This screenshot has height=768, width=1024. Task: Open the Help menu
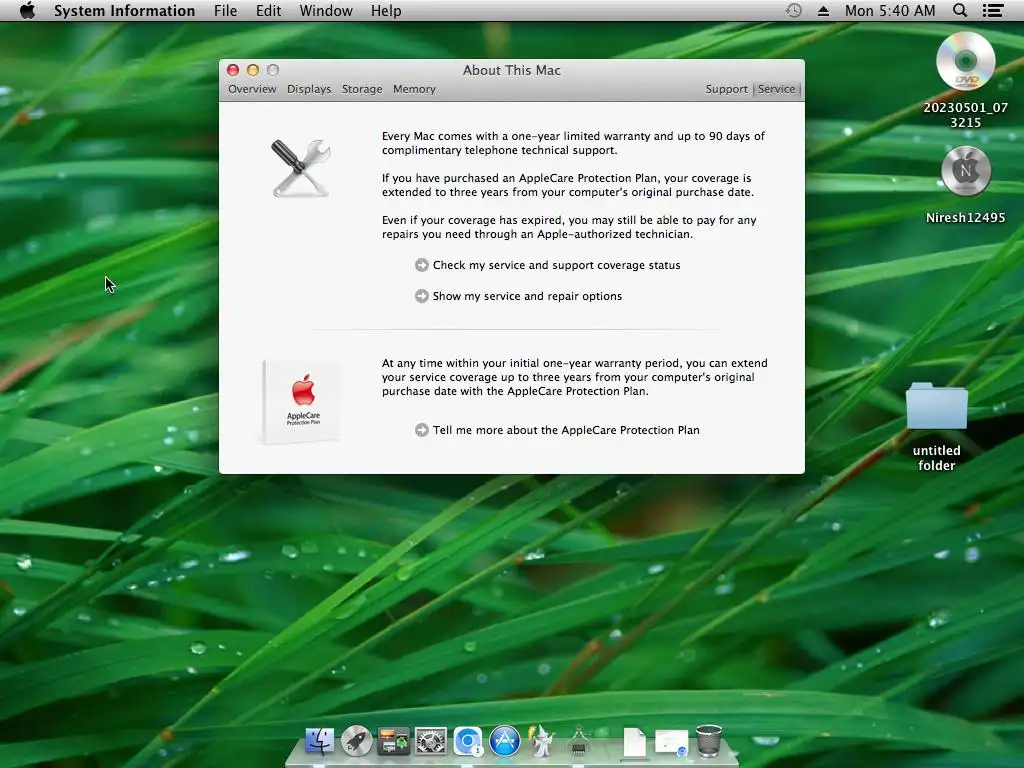click(x=386, y=10)
